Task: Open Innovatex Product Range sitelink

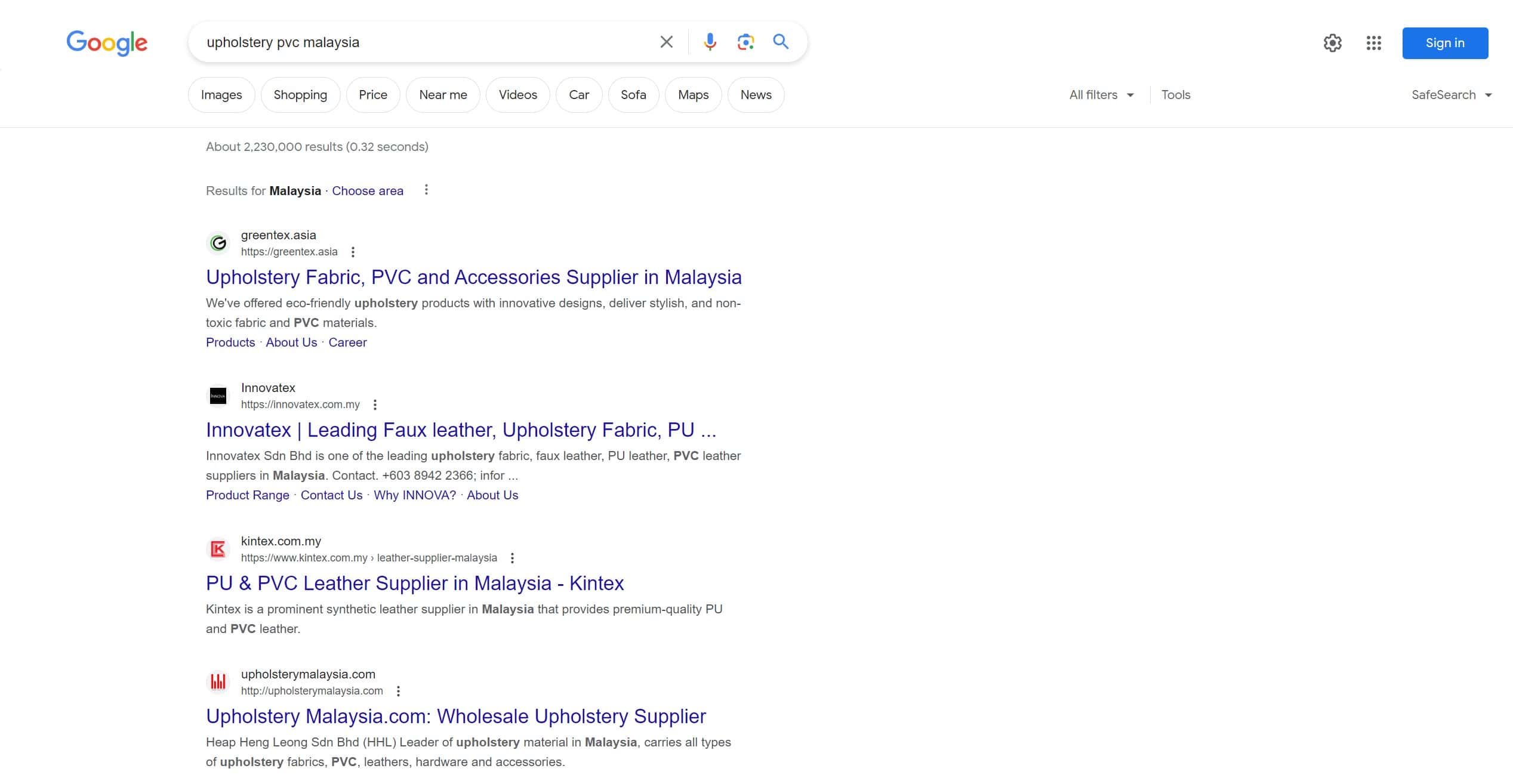Action: point(248,495)
